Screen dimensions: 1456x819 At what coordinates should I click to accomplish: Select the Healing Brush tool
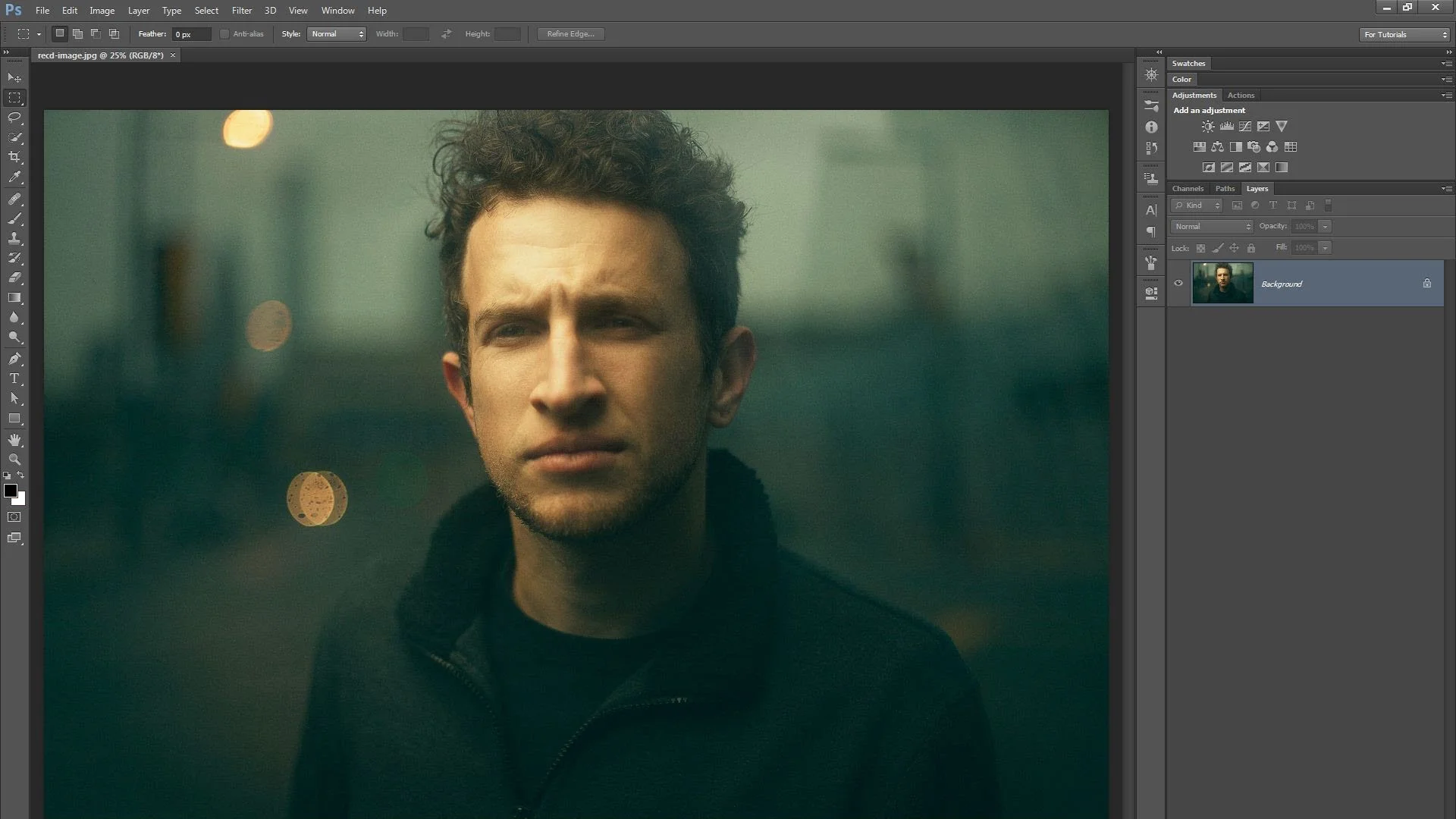[x=14, y=199]
